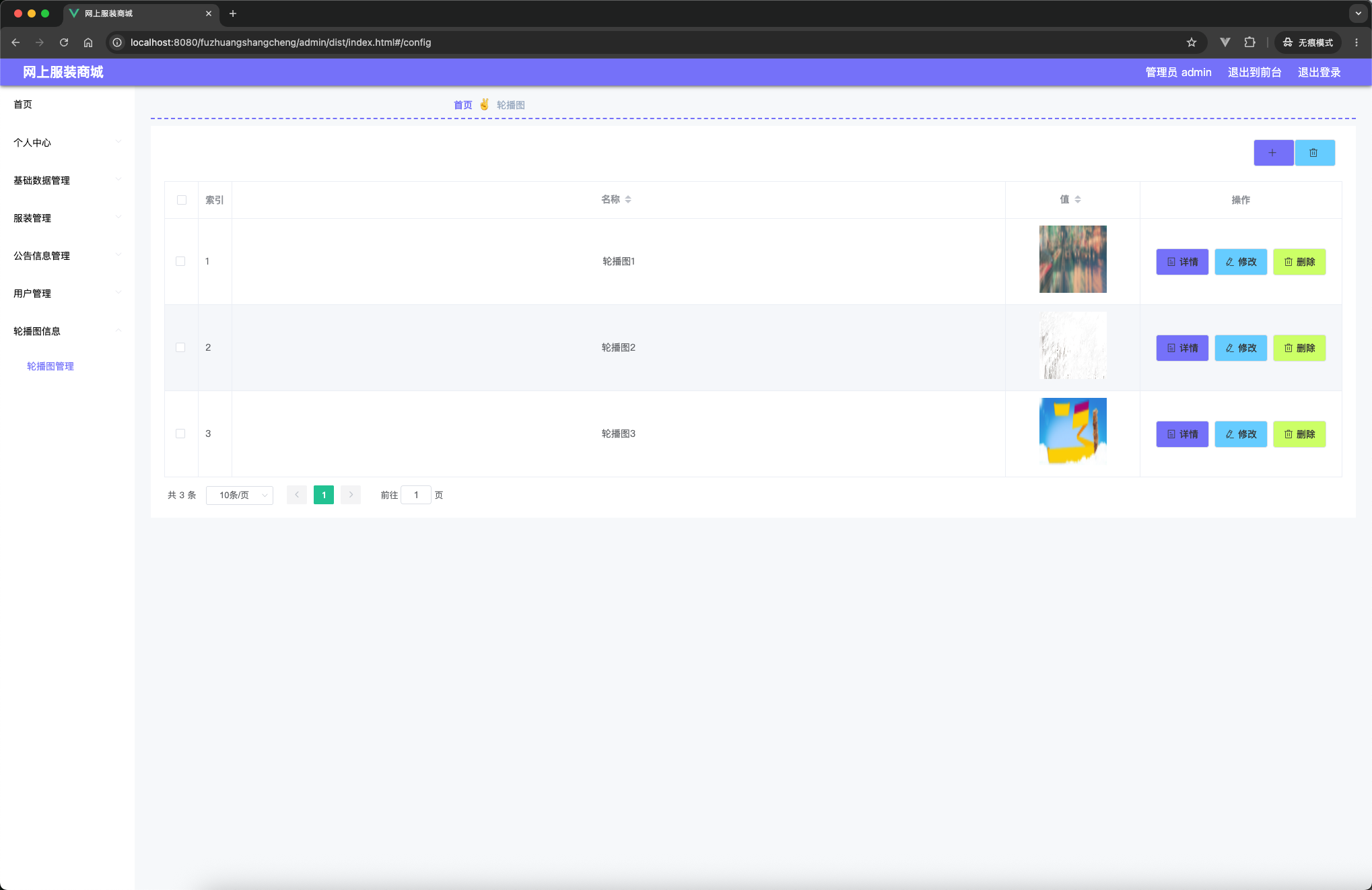
Task: Expand the 用户管理 sidebar menu
Action: 67,293
